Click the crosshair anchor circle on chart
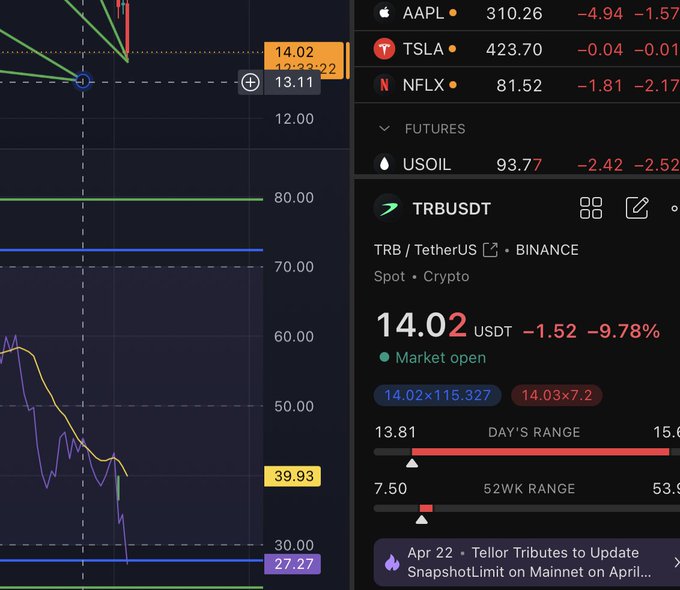The image size is (680, 590). point(83,81)
